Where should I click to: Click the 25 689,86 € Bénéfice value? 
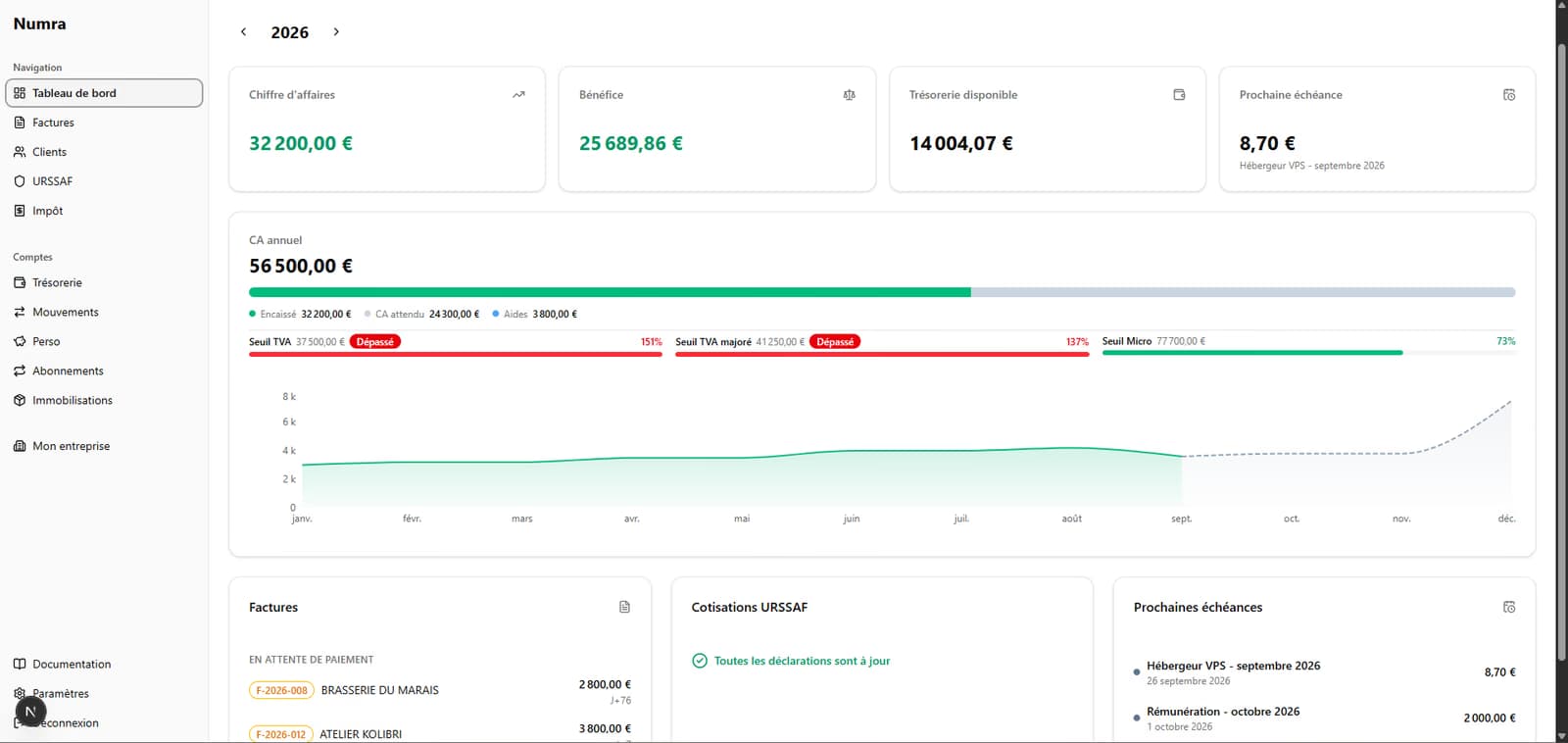coord(631,143)
